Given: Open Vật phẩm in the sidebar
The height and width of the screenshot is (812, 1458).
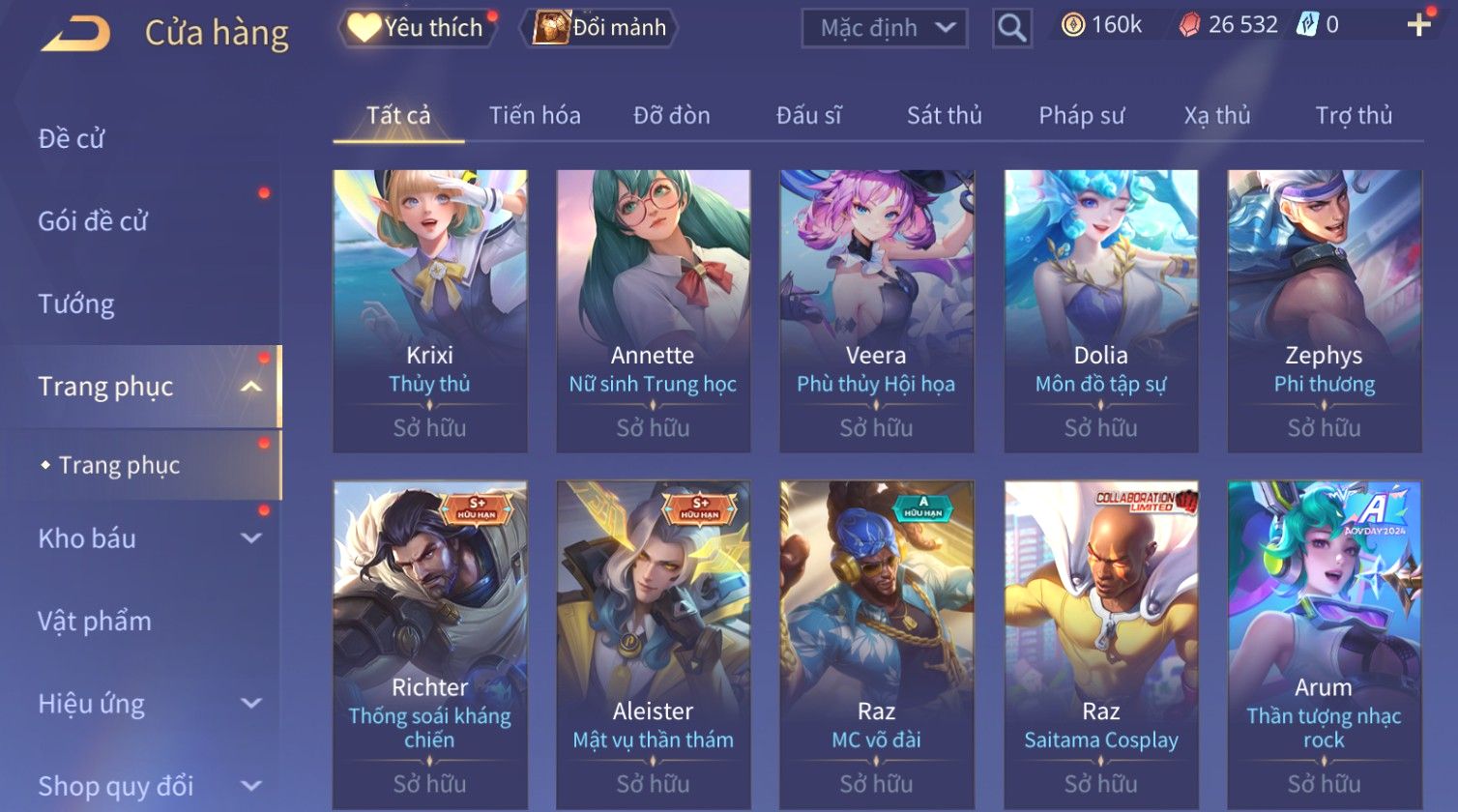Looking at the screenshot, I should 95,621.
